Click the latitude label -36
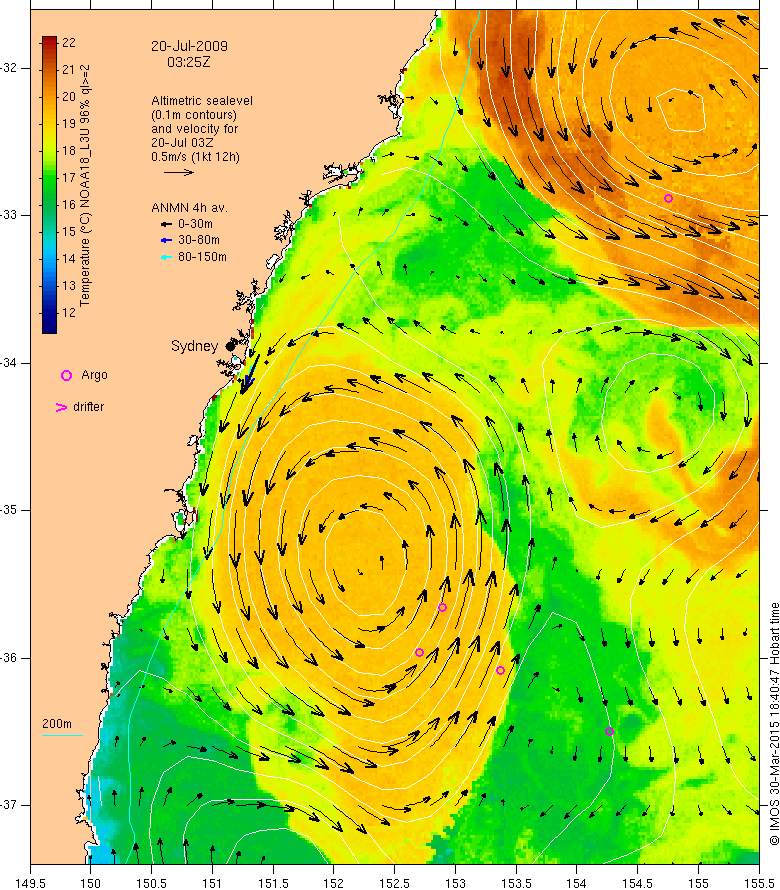Screen dimensions: 780x890 pos(10,658)
